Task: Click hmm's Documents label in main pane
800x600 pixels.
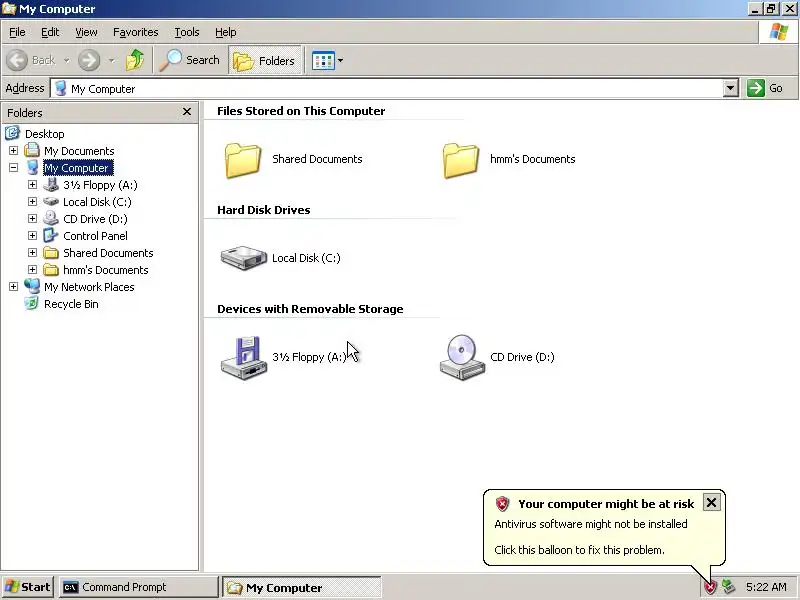Action: [532, 159]
